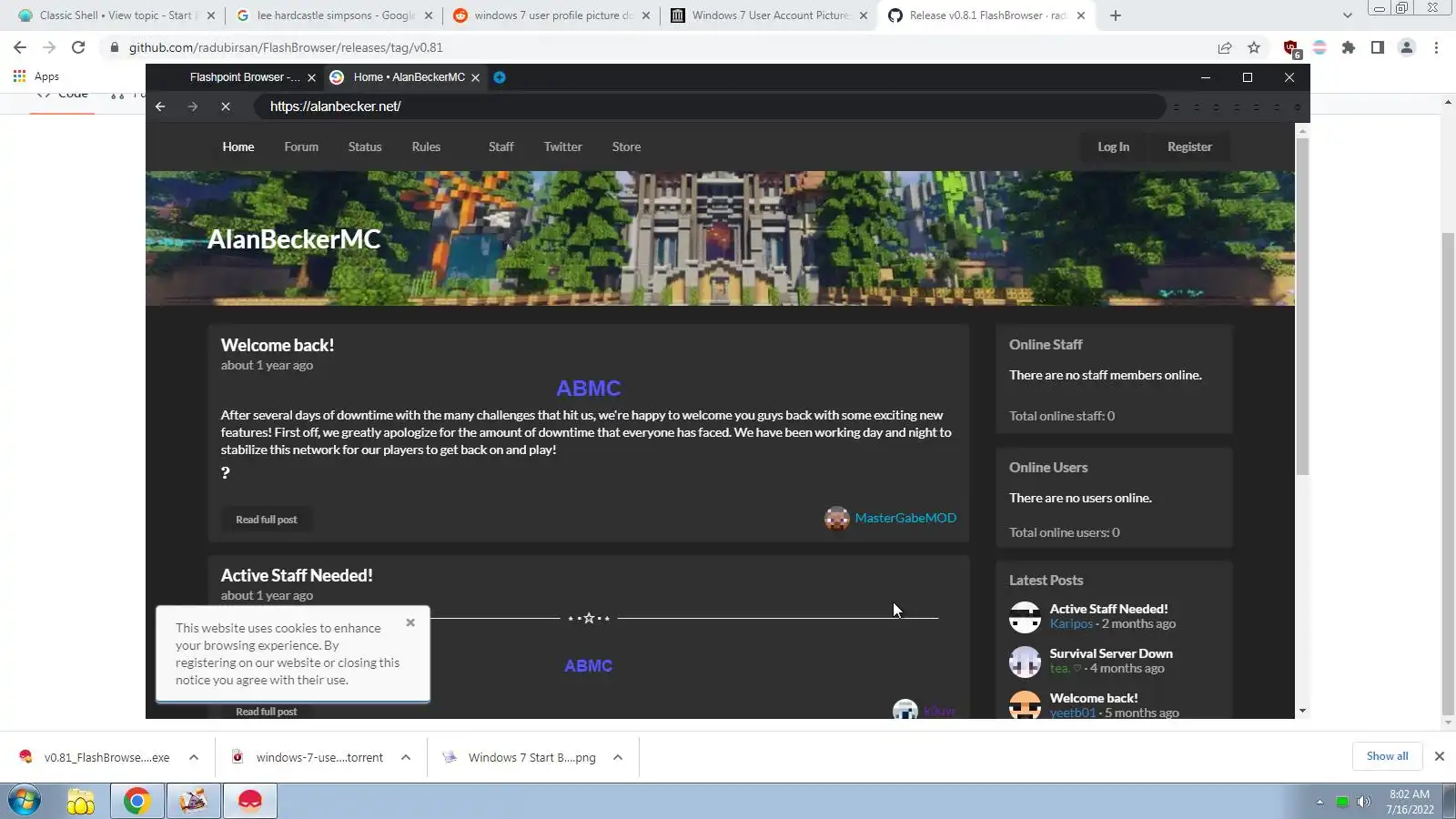This screenshot has width=1456, height=819.
Task: Click the AlanBeckerMC banner title
Action: pyautogui.click(x=294, y=239)
